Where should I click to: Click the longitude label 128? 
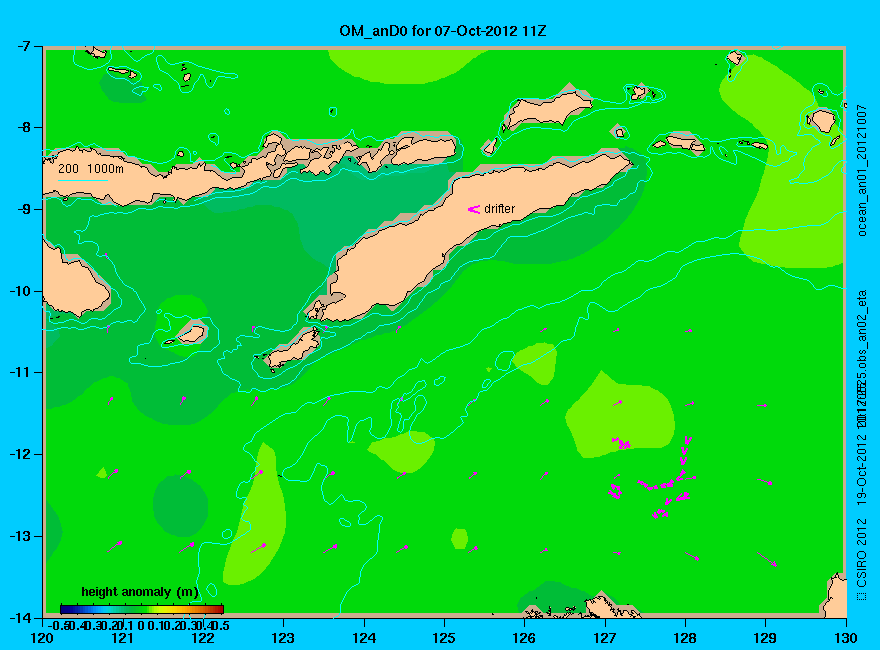point(685,638)
